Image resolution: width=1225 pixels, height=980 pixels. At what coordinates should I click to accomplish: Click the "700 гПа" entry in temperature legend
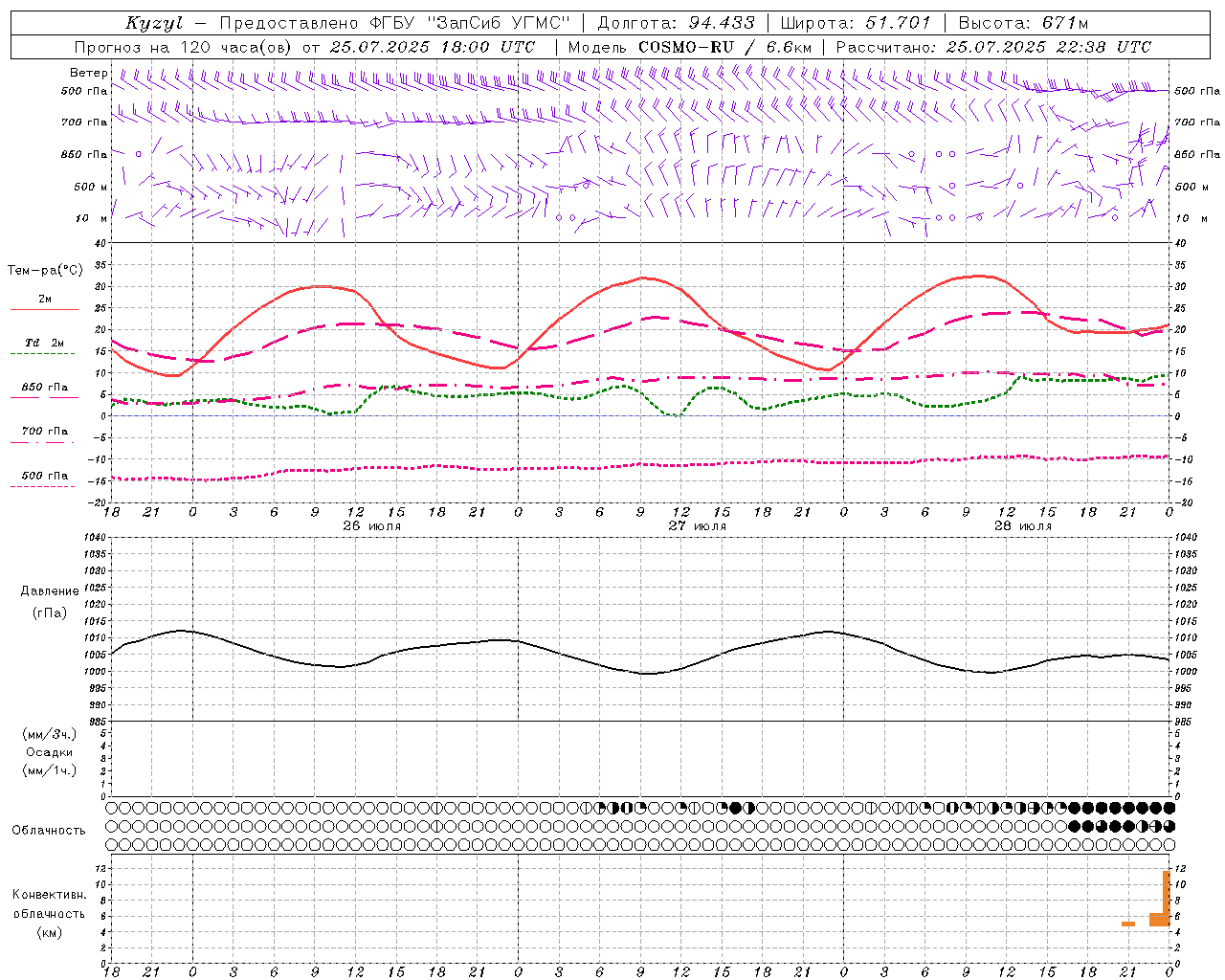click(x=45, y=432)
